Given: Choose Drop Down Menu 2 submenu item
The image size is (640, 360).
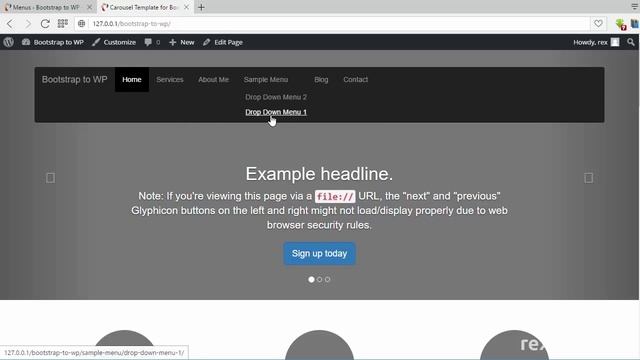Looking at the screenshot, I should [x=276, y=97].
